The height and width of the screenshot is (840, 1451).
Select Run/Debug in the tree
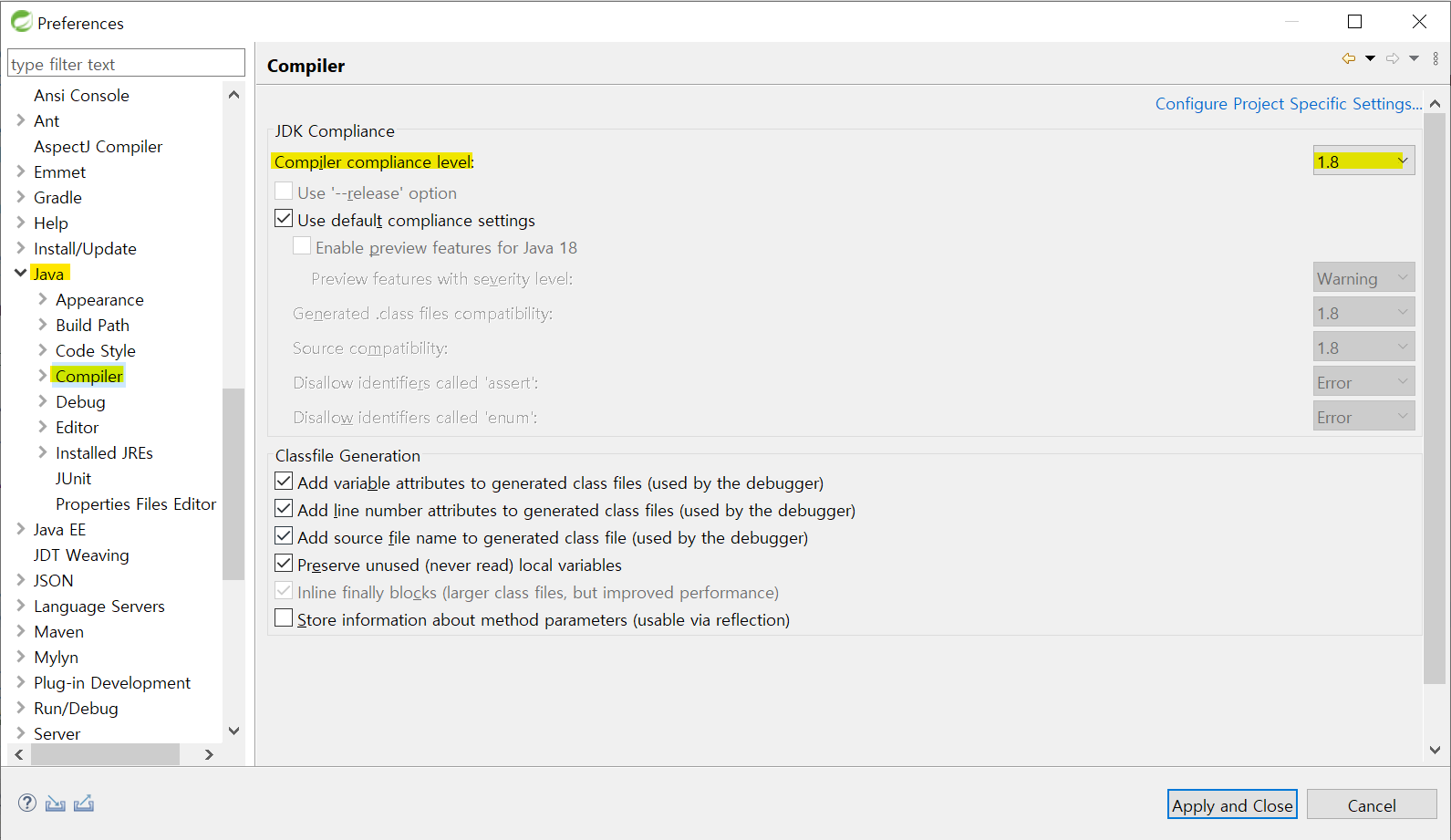tap(76, 708)
